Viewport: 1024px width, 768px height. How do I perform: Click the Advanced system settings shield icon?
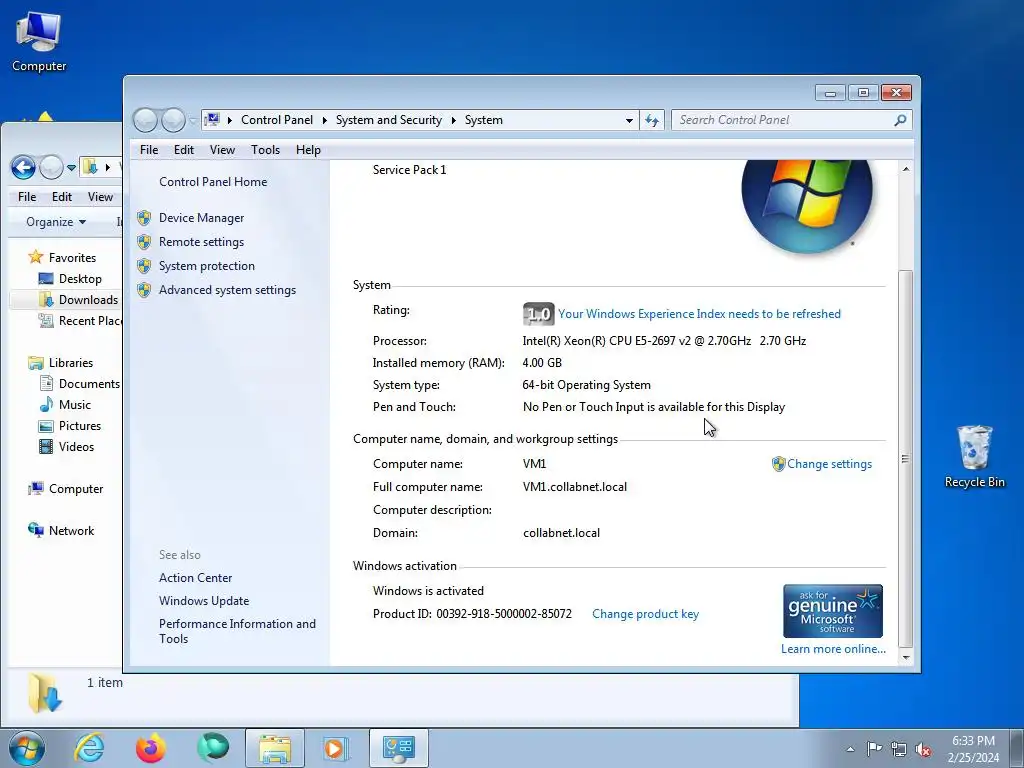(144, 290)
